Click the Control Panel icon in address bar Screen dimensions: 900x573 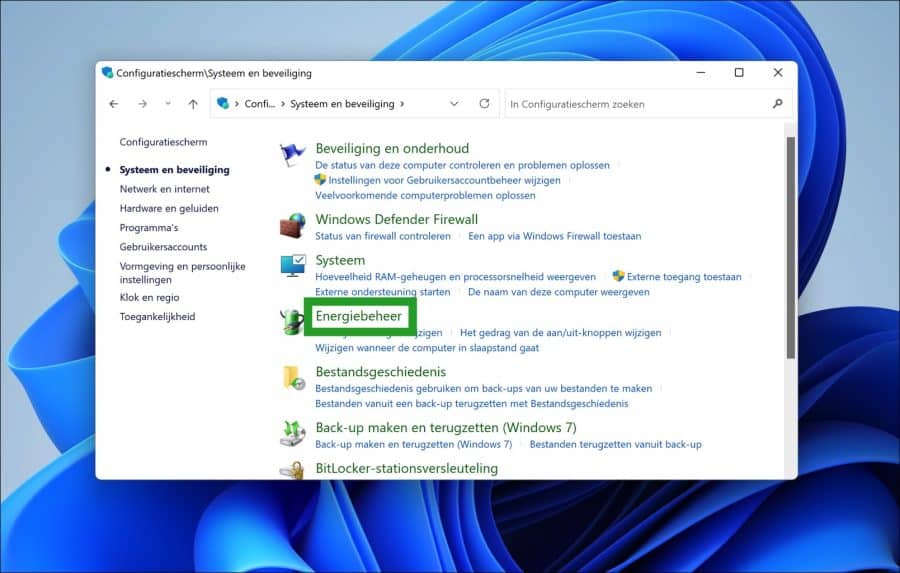223,103
